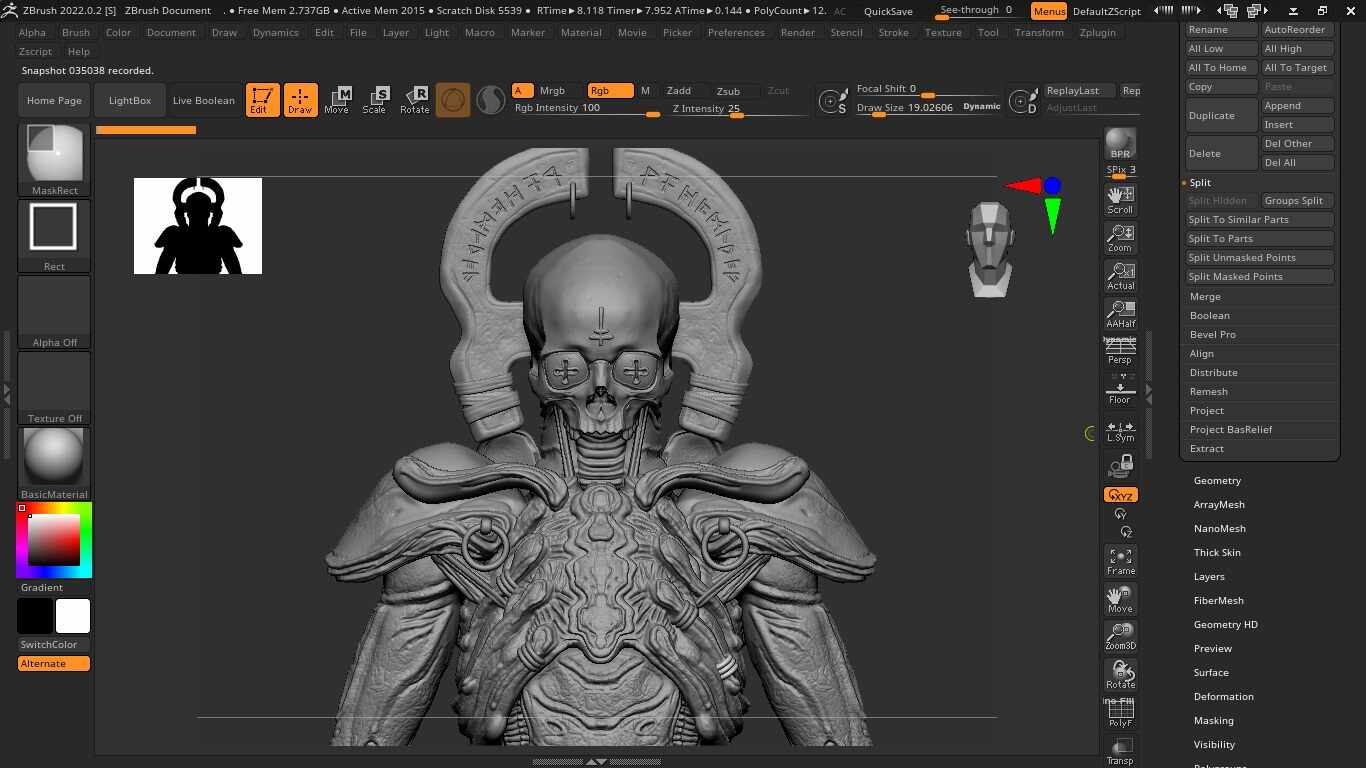This screenshot has width=1366, height=768.
Task: Click the Scroll document icon
Action: point(1120,200)
